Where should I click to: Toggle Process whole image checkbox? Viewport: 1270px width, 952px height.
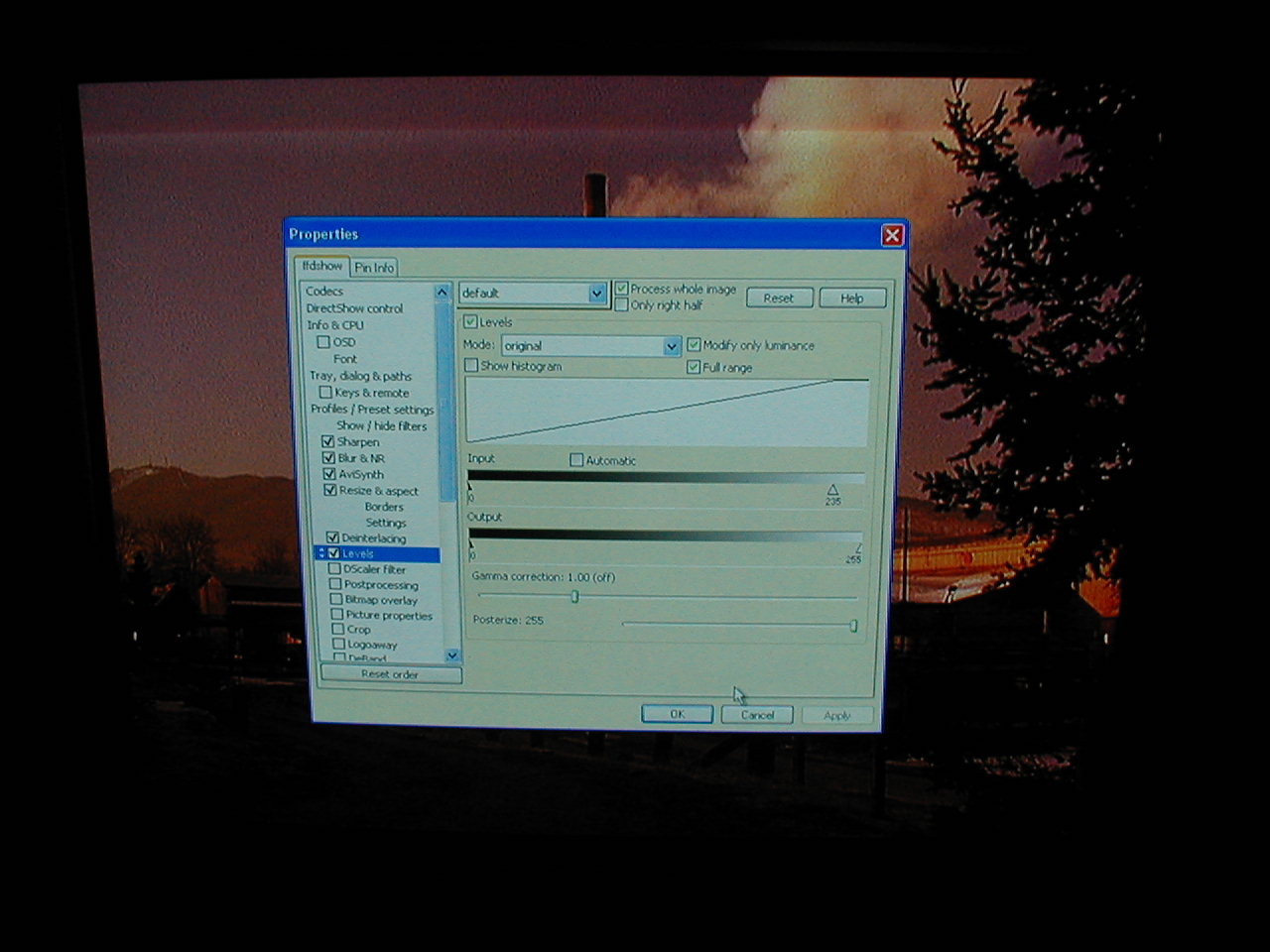[x=622, y=289]
